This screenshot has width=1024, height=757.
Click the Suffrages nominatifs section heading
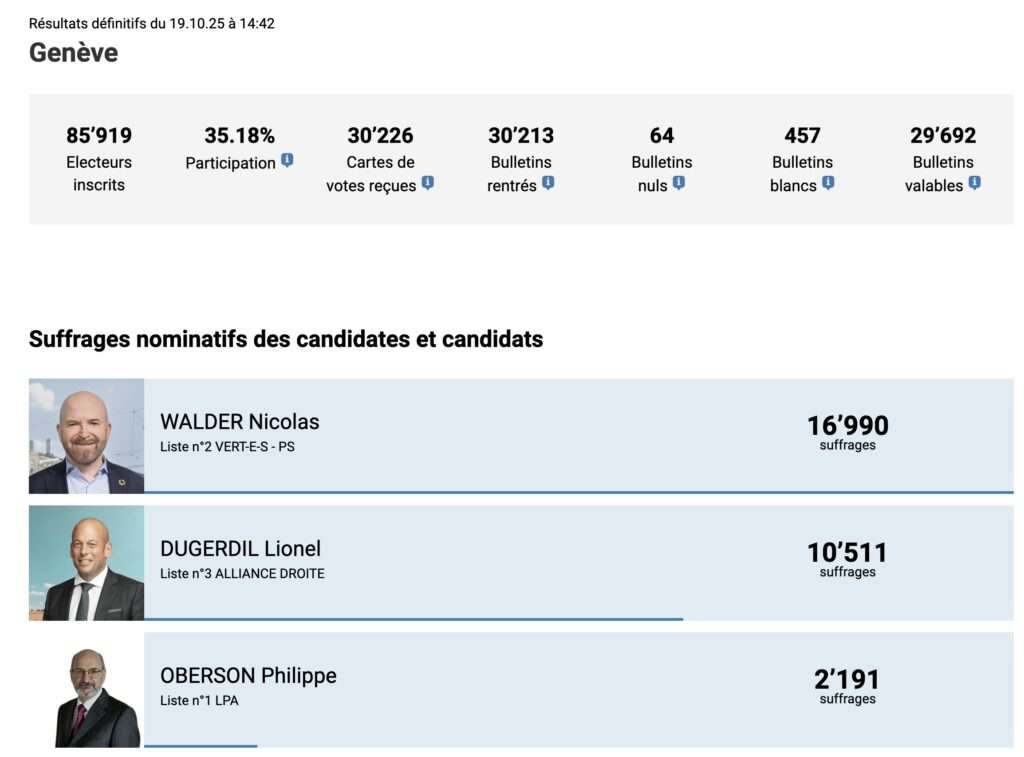pos(286,339)
